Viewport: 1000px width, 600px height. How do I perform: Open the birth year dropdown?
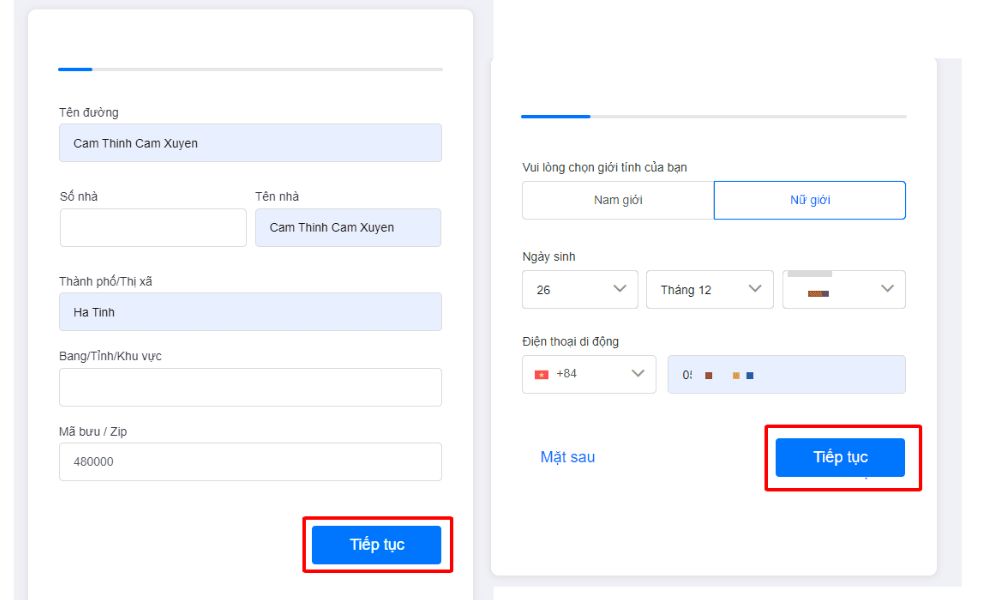point(844,290)
